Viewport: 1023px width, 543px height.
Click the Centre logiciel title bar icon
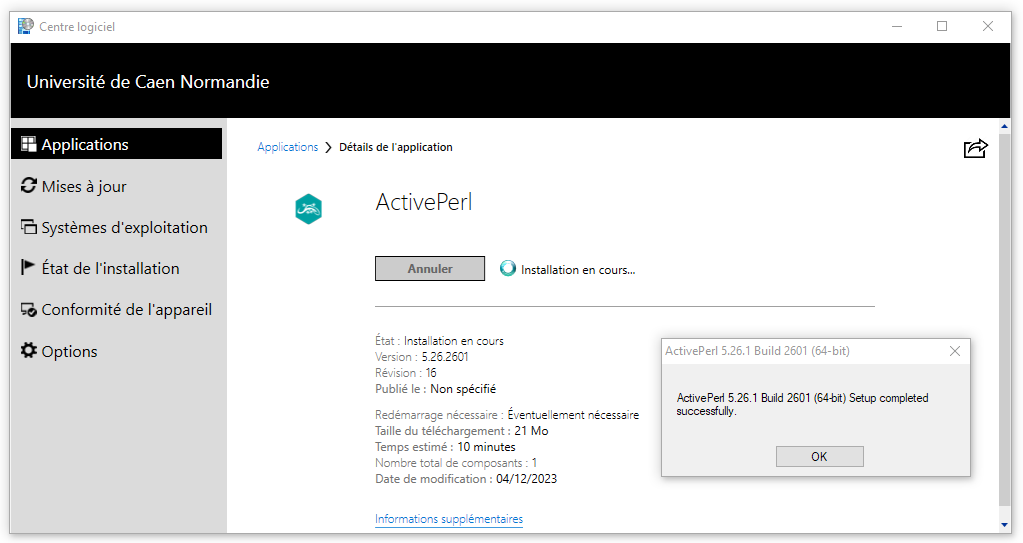point(25,27)
